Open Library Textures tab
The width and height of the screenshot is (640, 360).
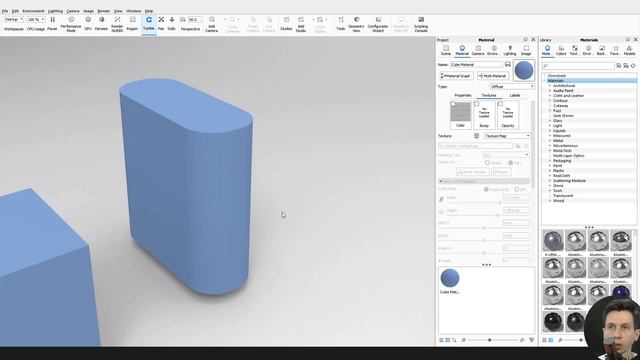coord(574,51)
